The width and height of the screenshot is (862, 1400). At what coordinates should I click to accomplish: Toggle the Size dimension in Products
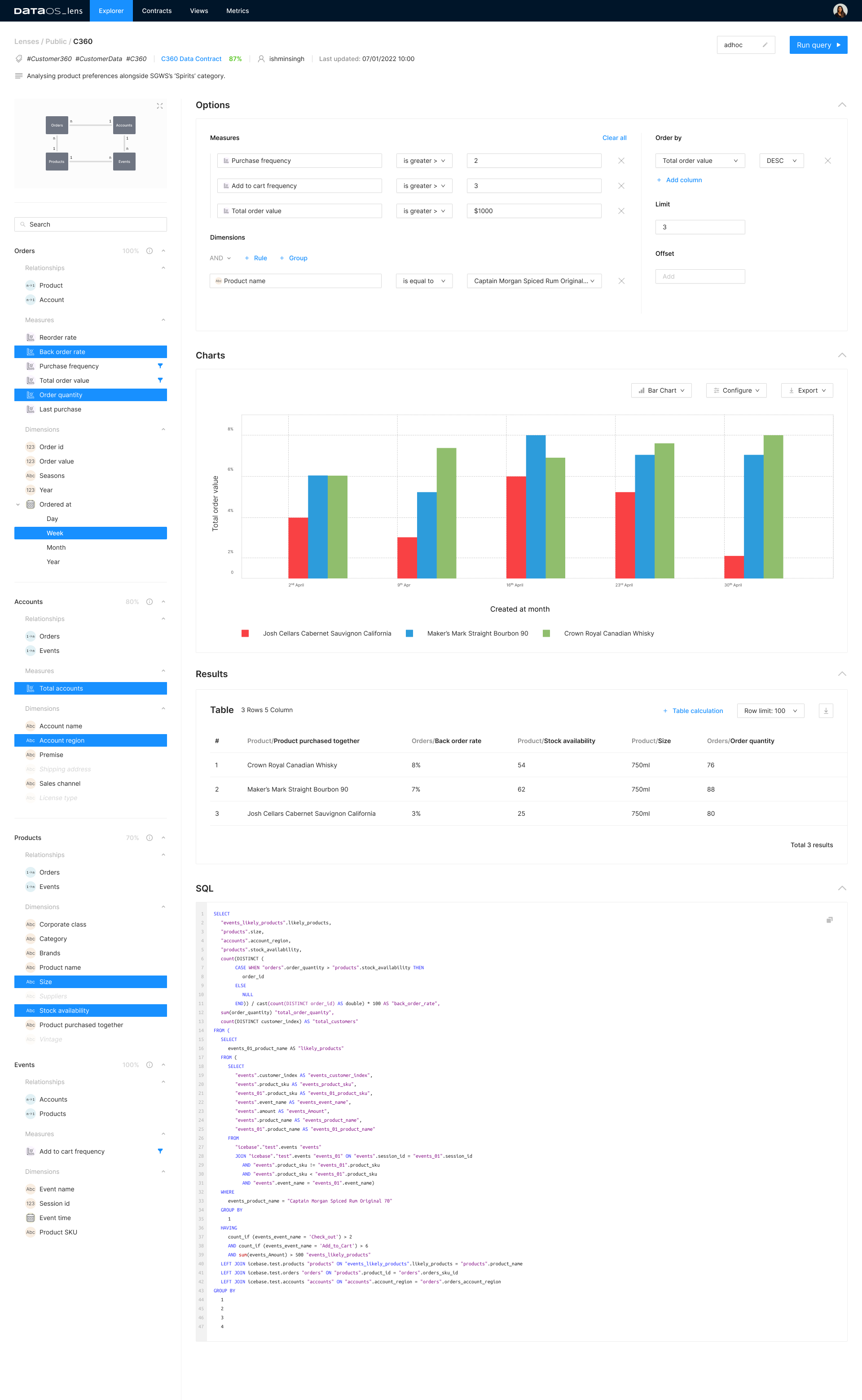pos(91,982)
